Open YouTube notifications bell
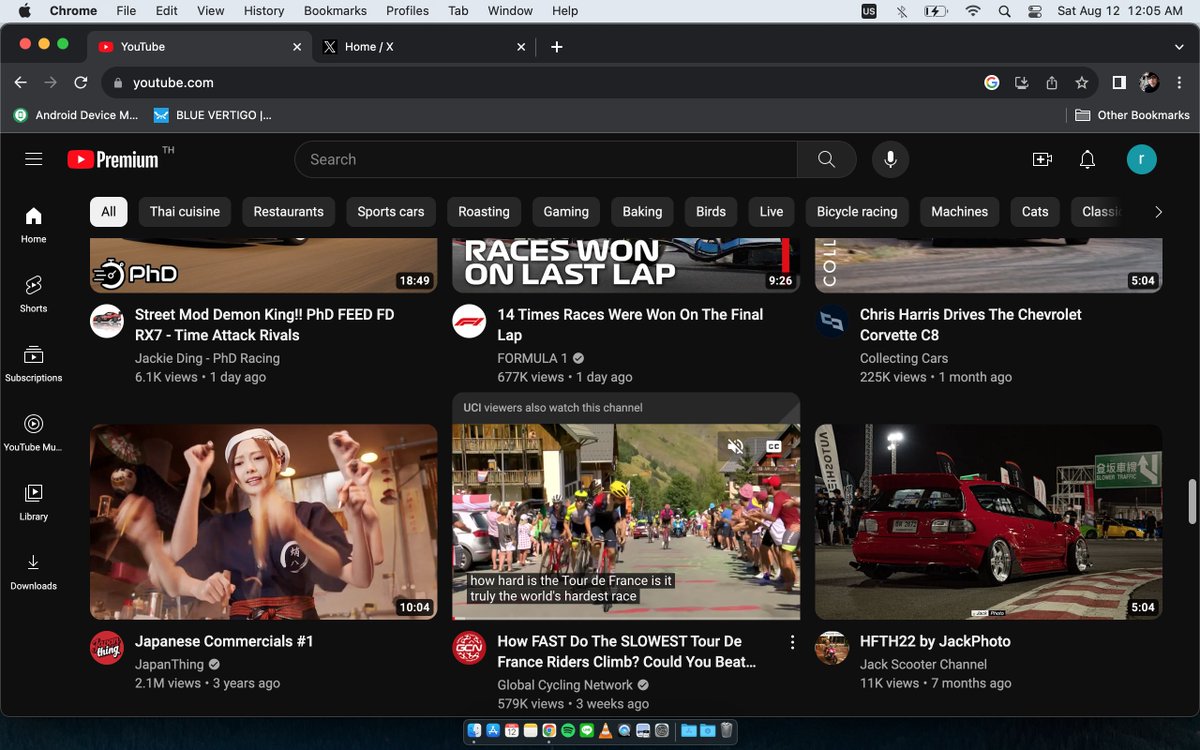 click(1087, 159)
